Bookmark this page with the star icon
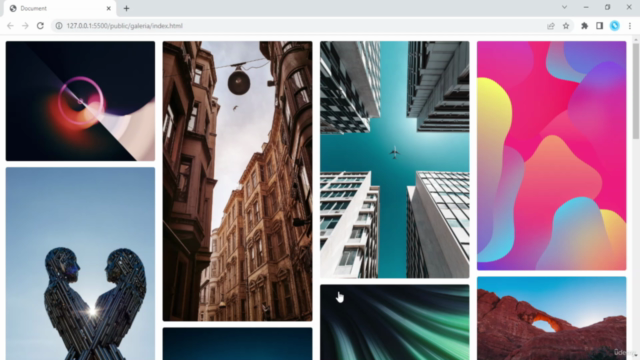This screenshot has height=360, width=640. click(566, 26)
